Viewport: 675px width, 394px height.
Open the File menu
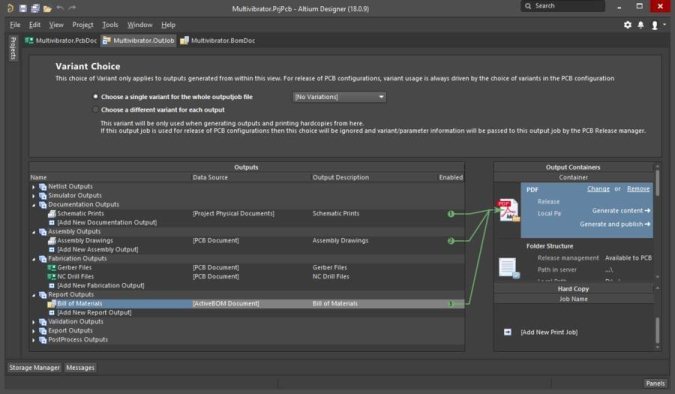tap(15, 25)
